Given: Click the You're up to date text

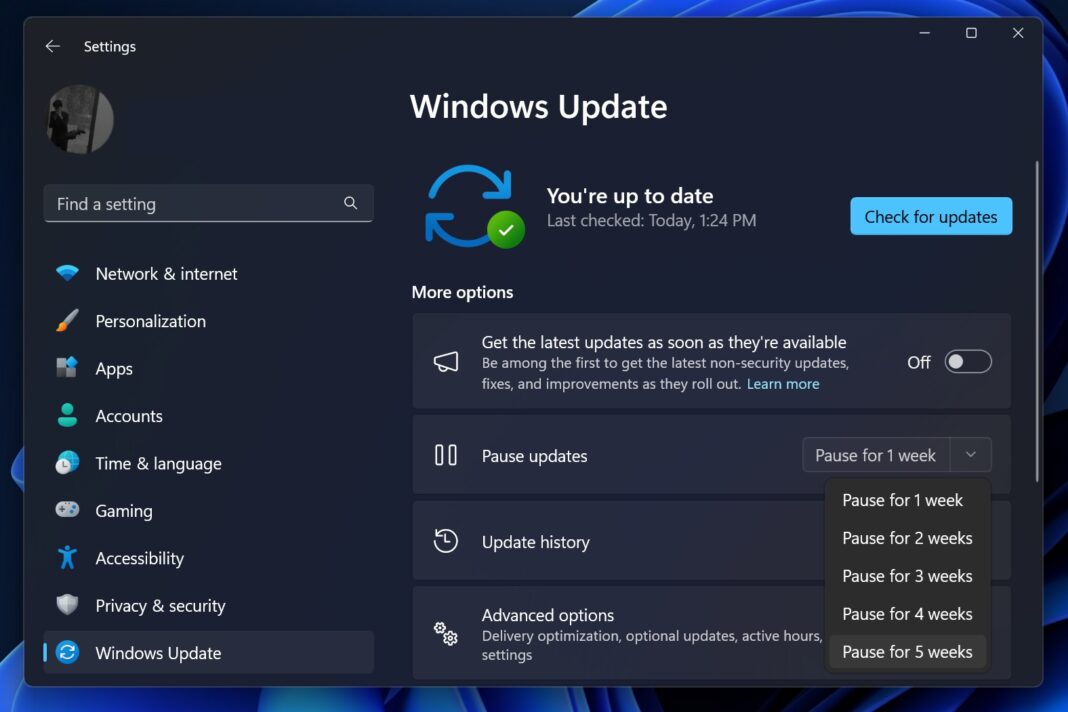Looking at the screenshot, I should tap(630, 196).
